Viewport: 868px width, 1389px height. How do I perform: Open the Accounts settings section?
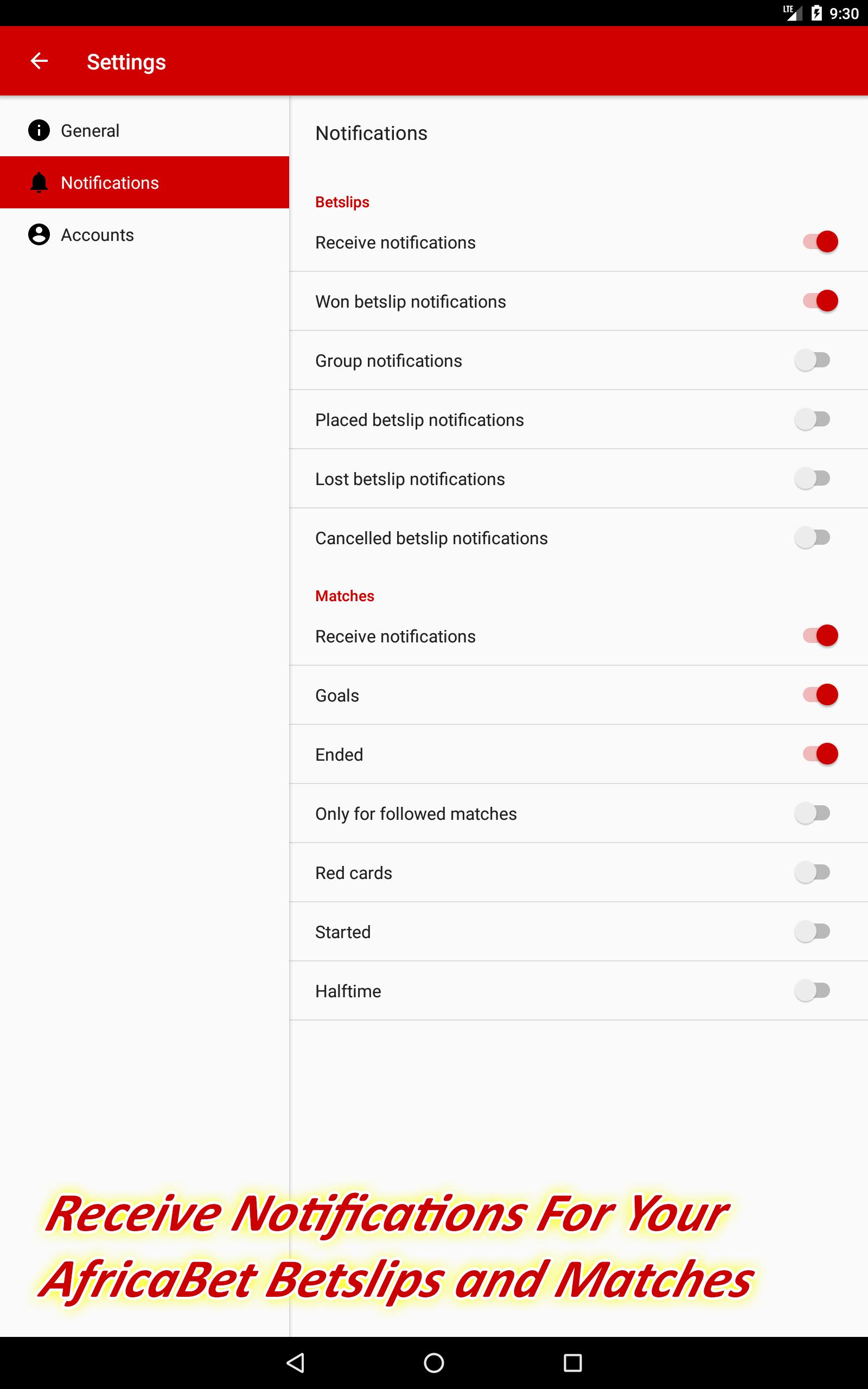point(97,235)
